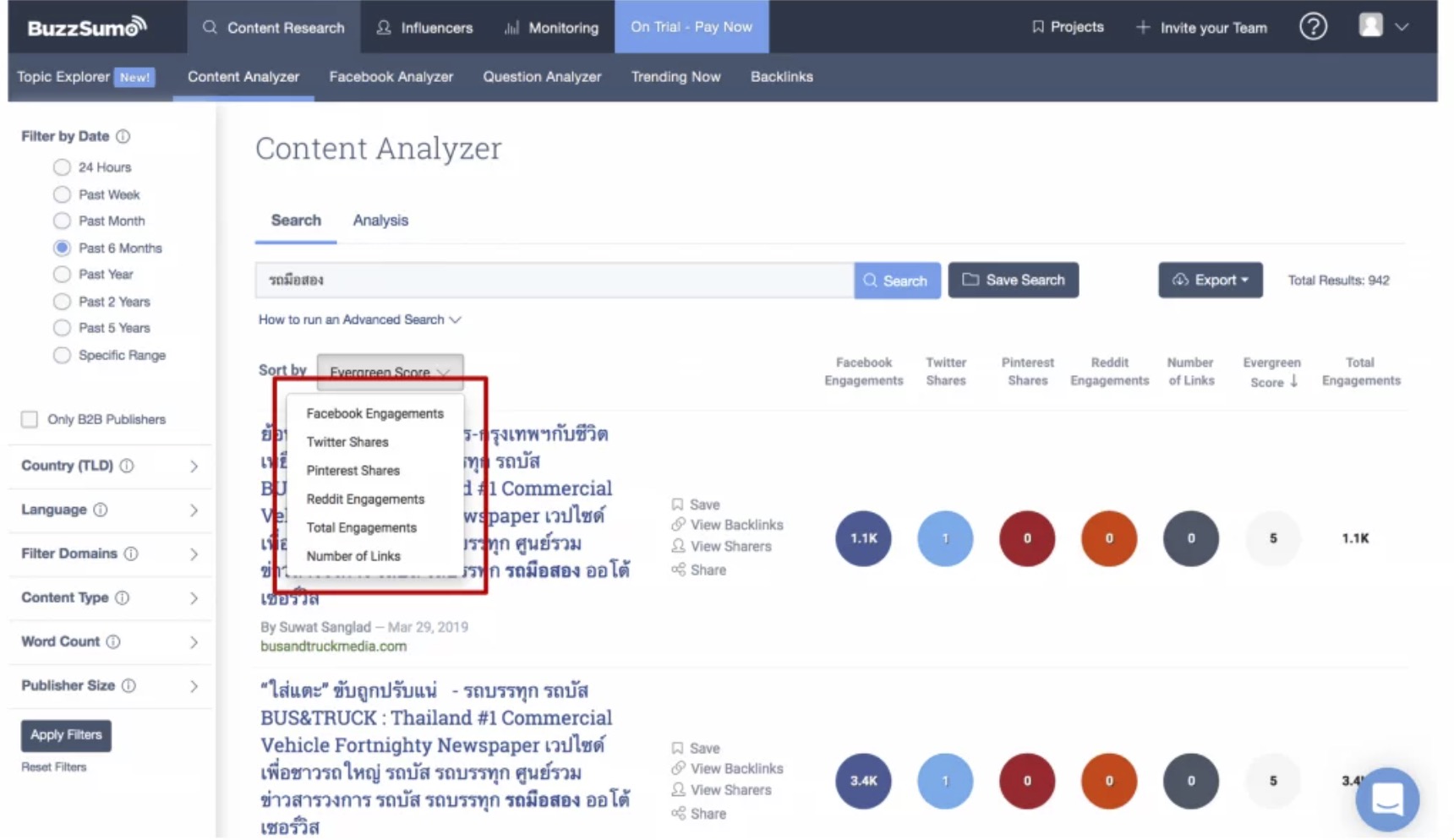Screen dimensions: 1454x840
Task: Expand the Country (TLD) filter
Action: pyautogui.click(x=194, y=466)
